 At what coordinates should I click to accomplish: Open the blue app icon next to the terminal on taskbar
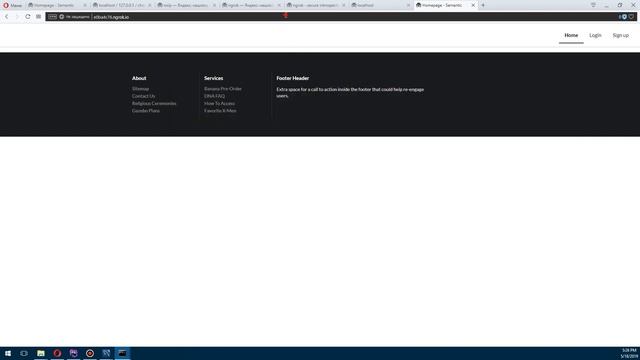tap(106, 353)
